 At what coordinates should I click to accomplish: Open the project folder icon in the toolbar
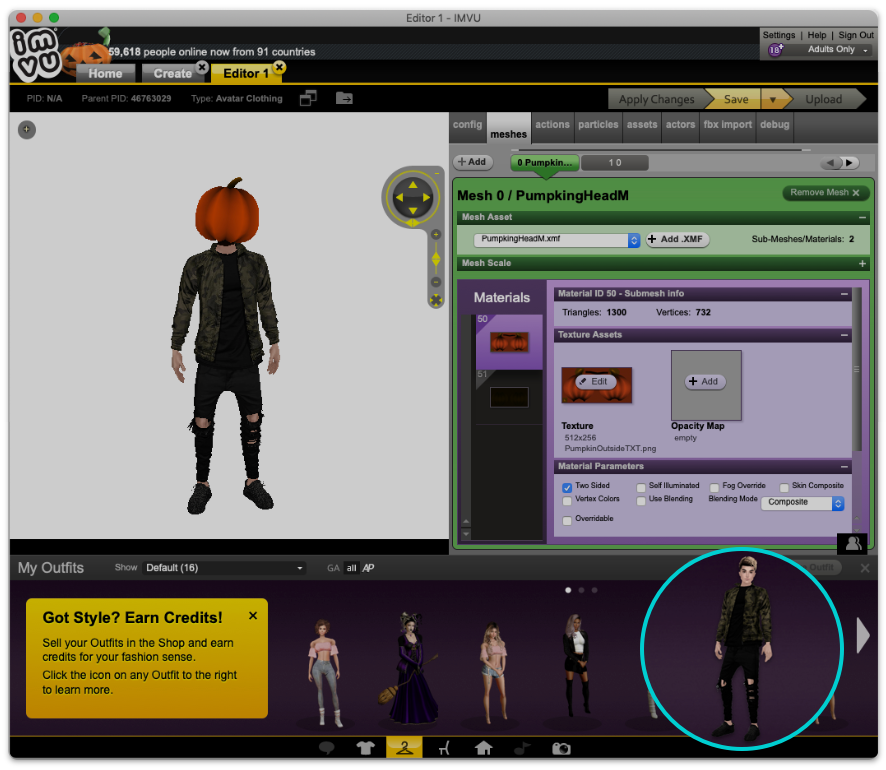tap(344, 98)
